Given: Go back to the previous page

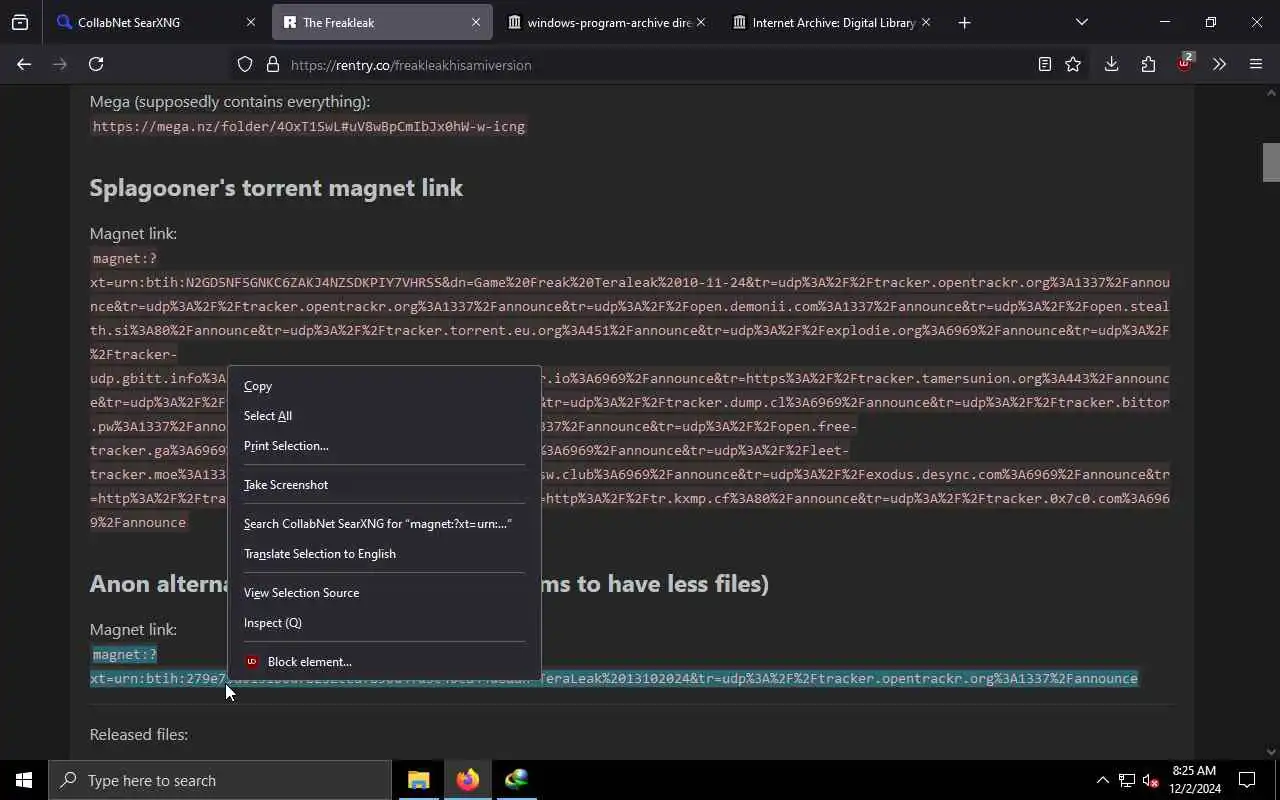Looking at the screenshot, I should pyautogui.click(x=24, y=64).
